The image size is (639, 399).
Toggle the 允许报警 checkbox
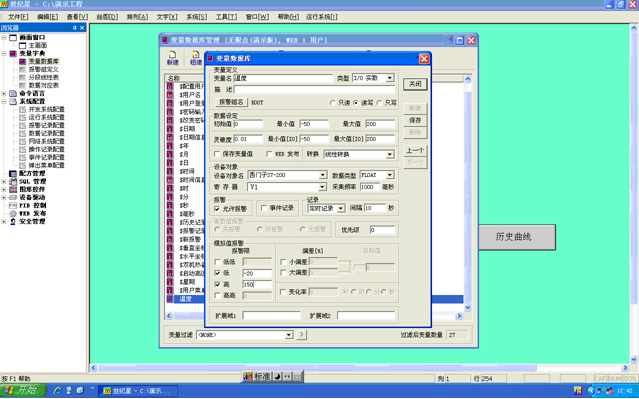(217, 209)
